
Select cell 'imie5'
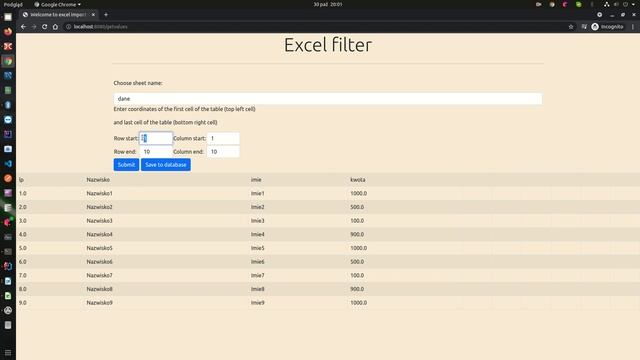(x=258, y=248)
